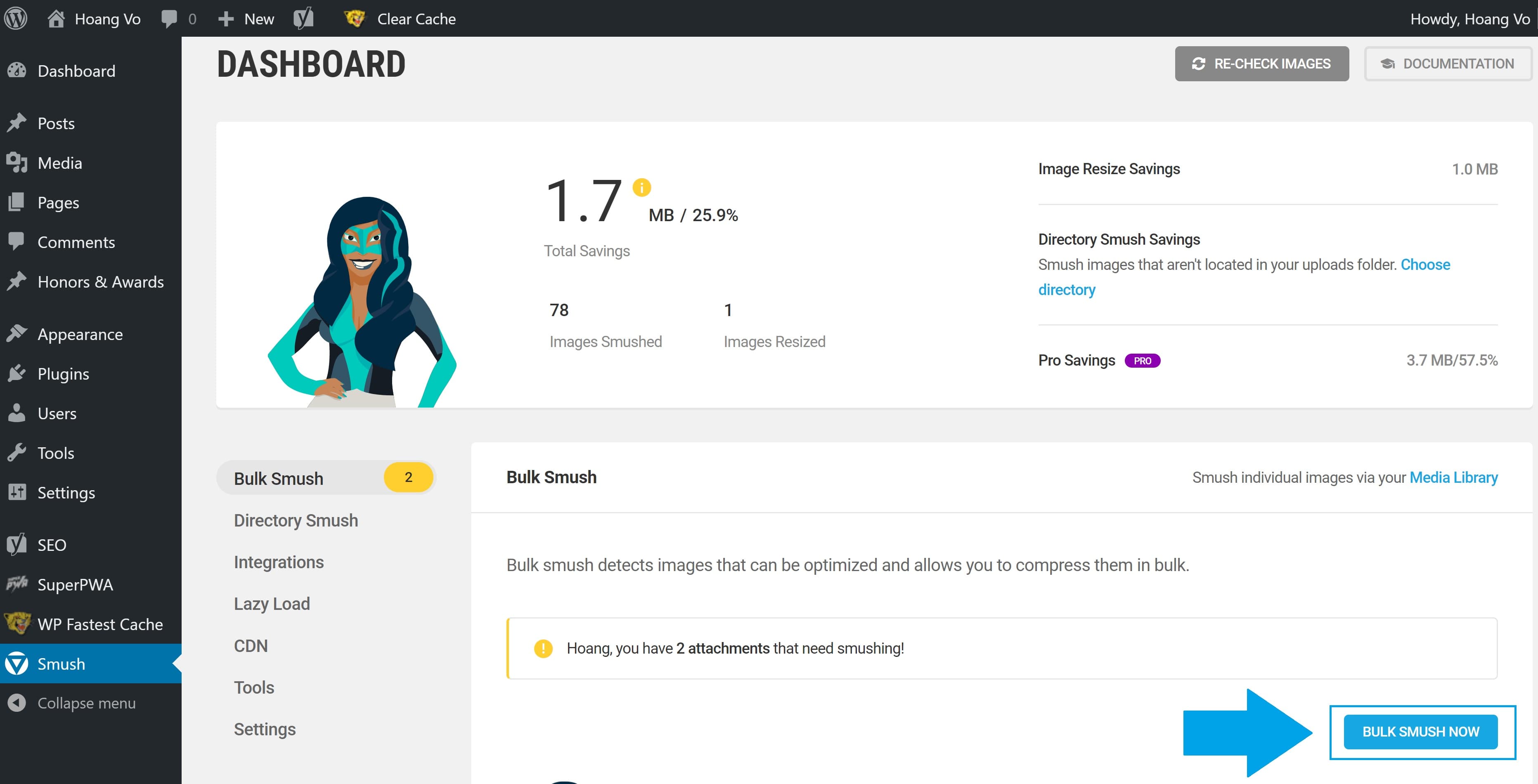
Task: Click the plus icon next to New
Action: point(226,19)
